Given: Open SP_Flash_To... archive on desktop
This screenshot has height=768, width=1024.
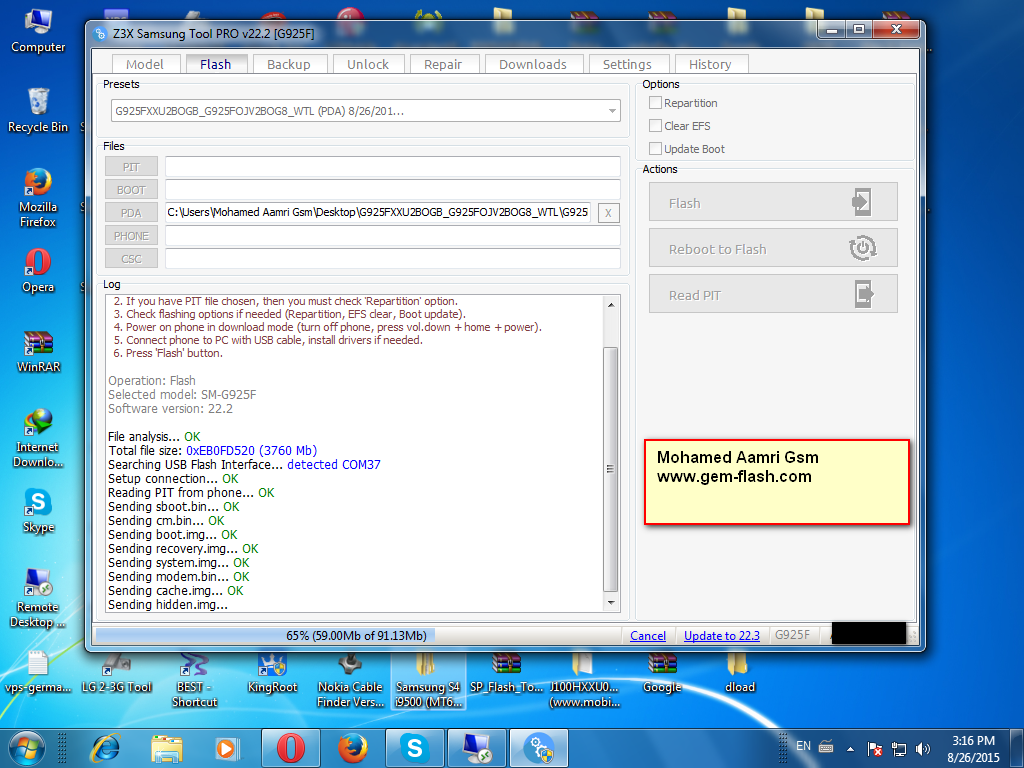Looking at the screenshot, I should (x=506, y=673).
